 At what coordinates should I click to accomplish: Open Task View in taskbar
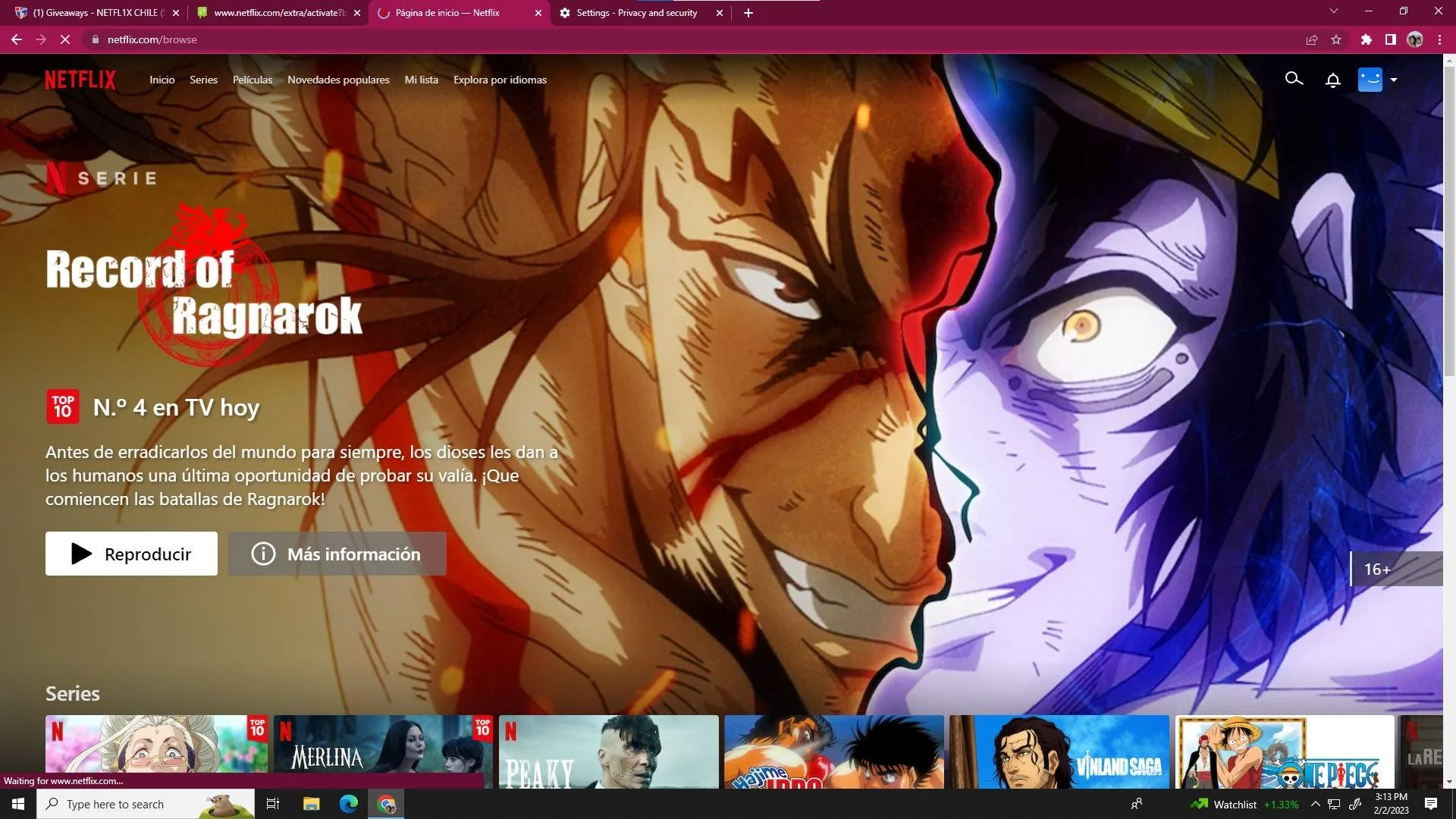coord(273,804)
